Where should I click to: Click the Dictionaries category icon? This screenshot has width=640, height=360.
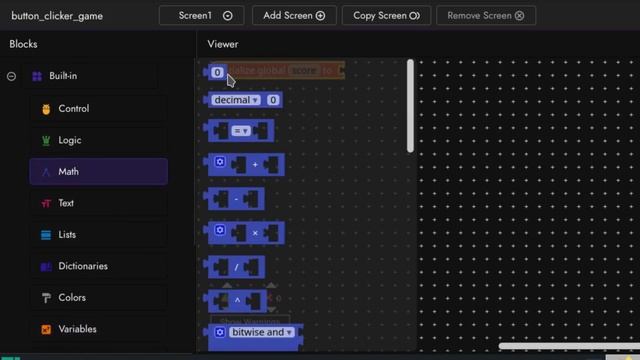pos(46,267)
